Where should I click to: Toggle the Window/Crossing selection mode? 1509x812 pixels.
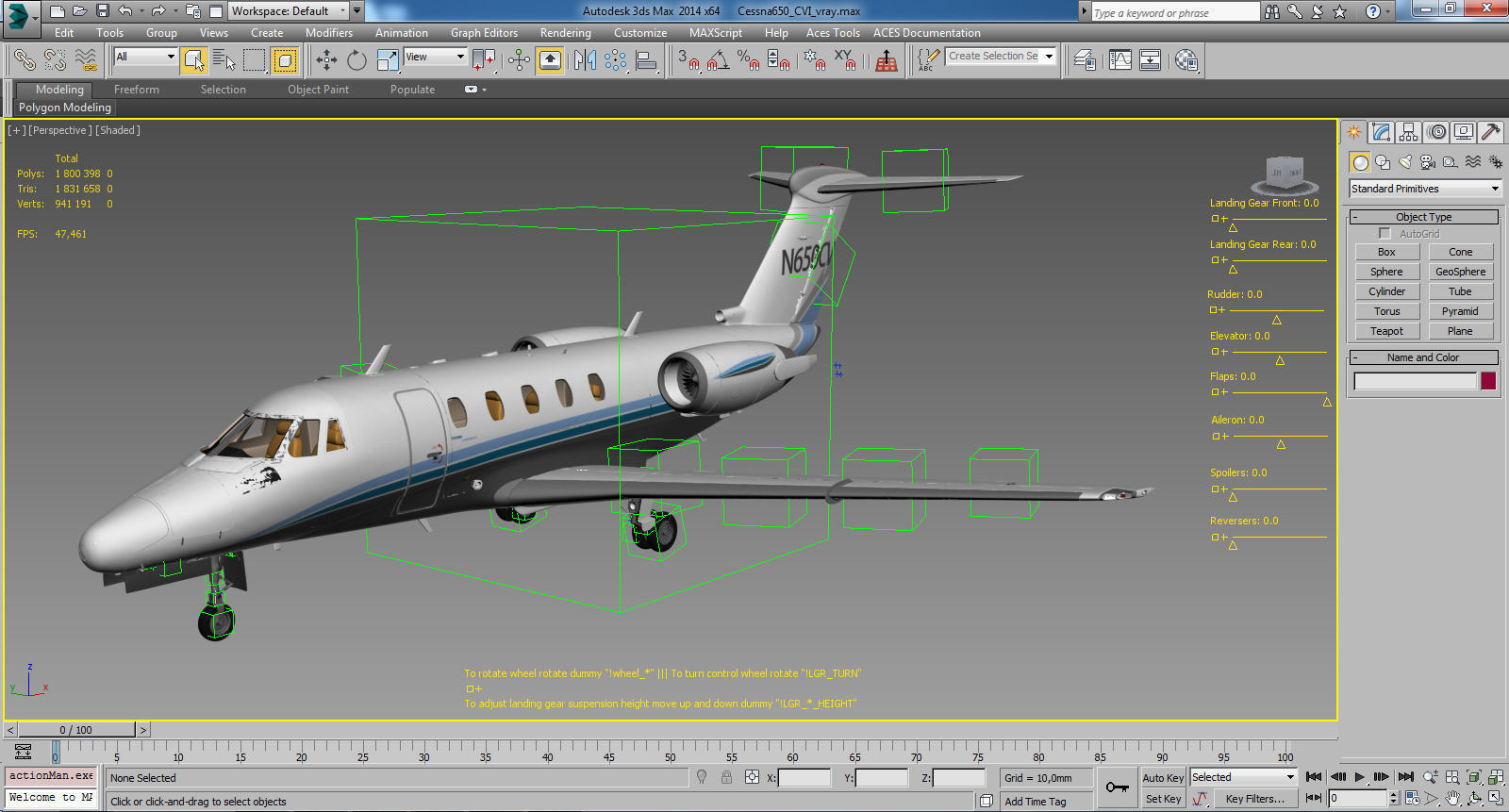(284, 60)
